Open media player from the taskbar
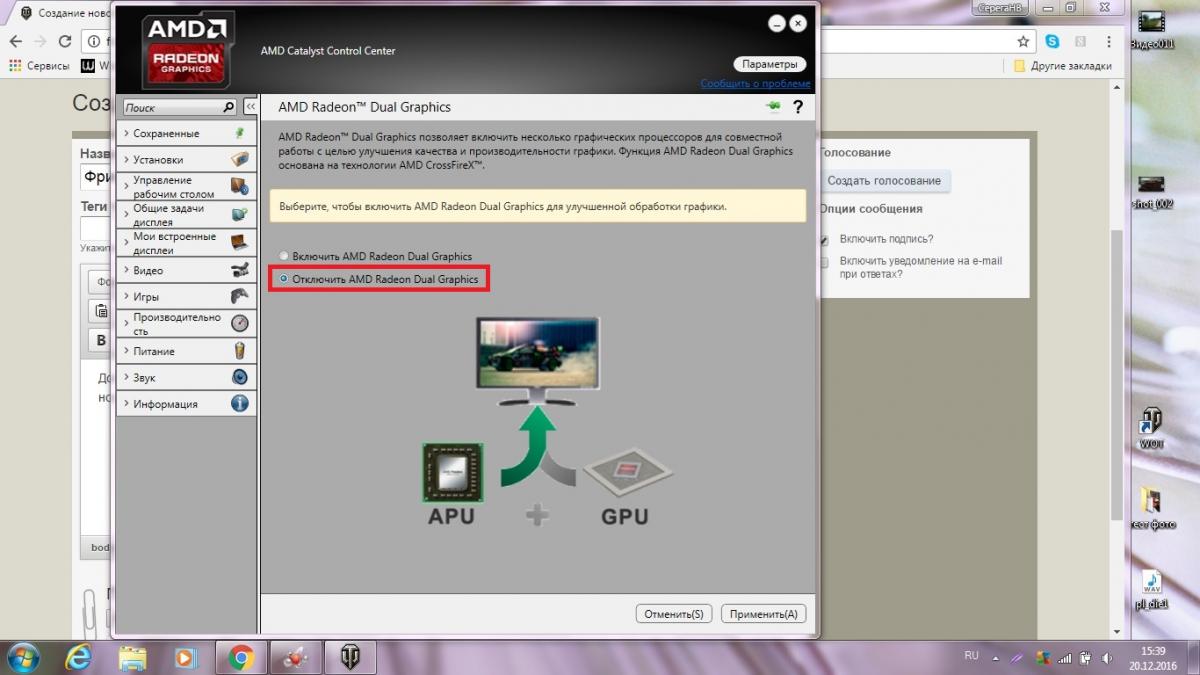1200x675 pixels. [x=185, y=657]
